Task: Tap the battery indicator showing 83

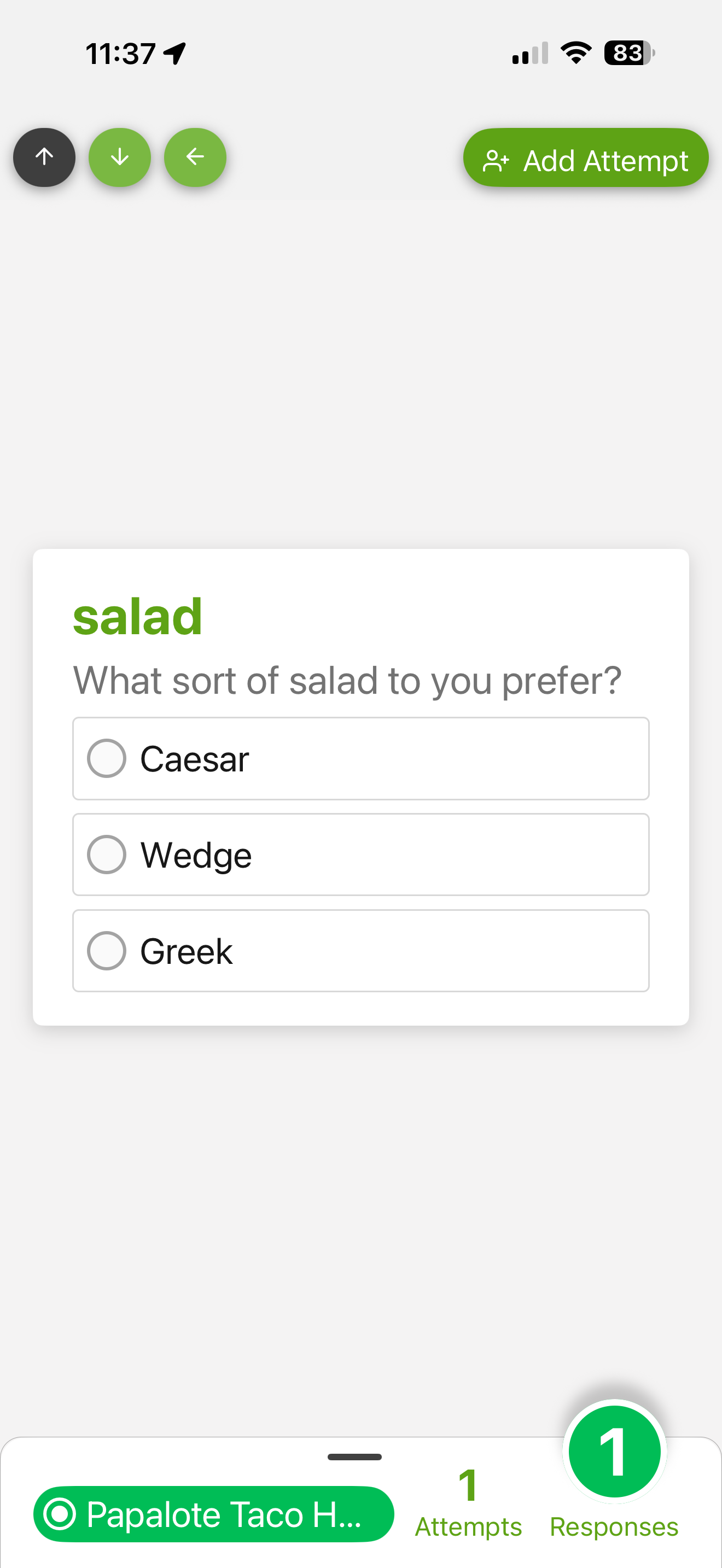Action: [x=630, y=53]
